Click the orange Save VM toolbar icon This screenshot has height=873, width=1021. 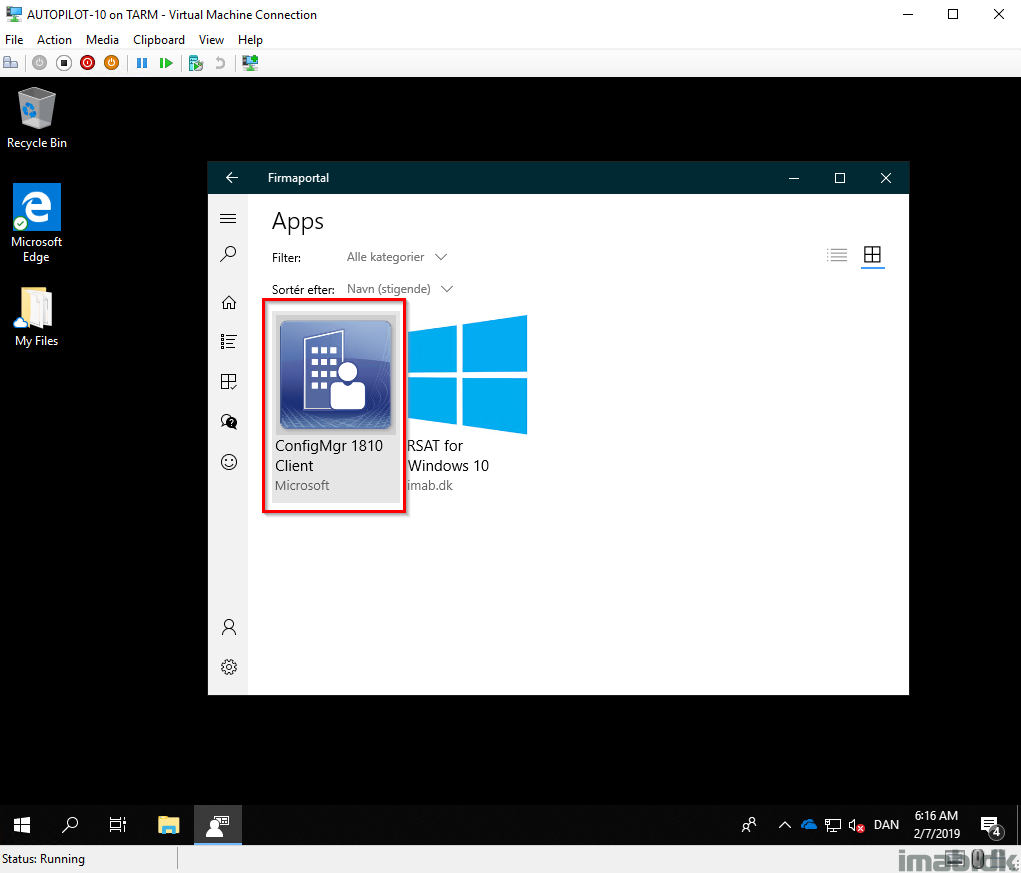(x=111, y=63)
